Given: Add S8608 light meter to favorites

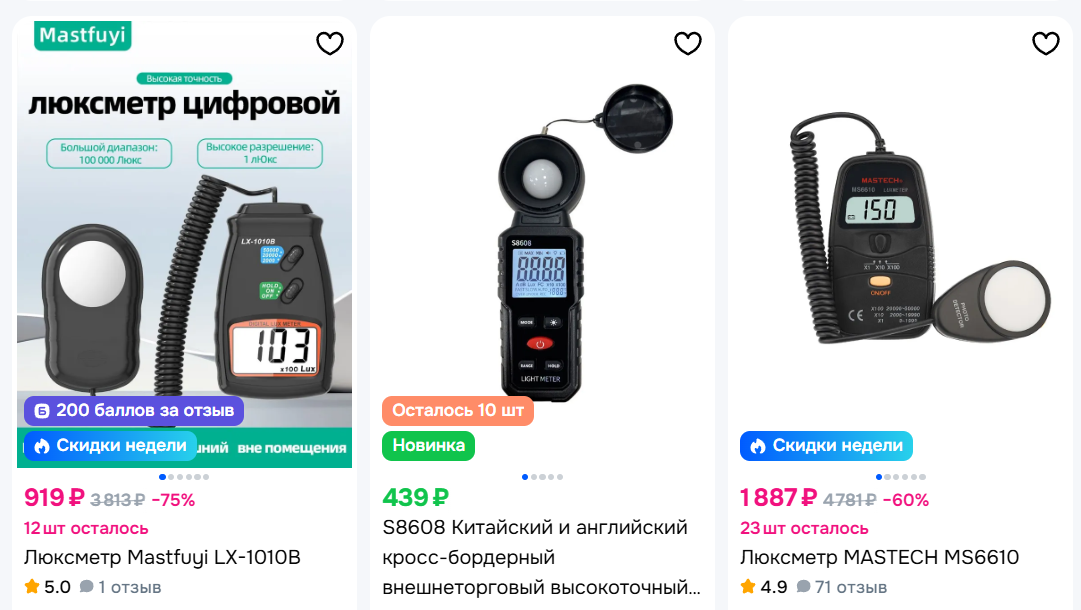Looking at the screenshot, I should click(x=687, y=43).
